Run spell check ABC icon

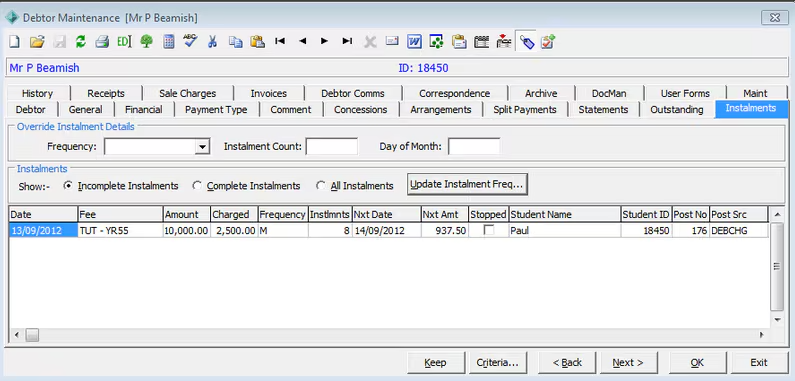click(190, 41)
